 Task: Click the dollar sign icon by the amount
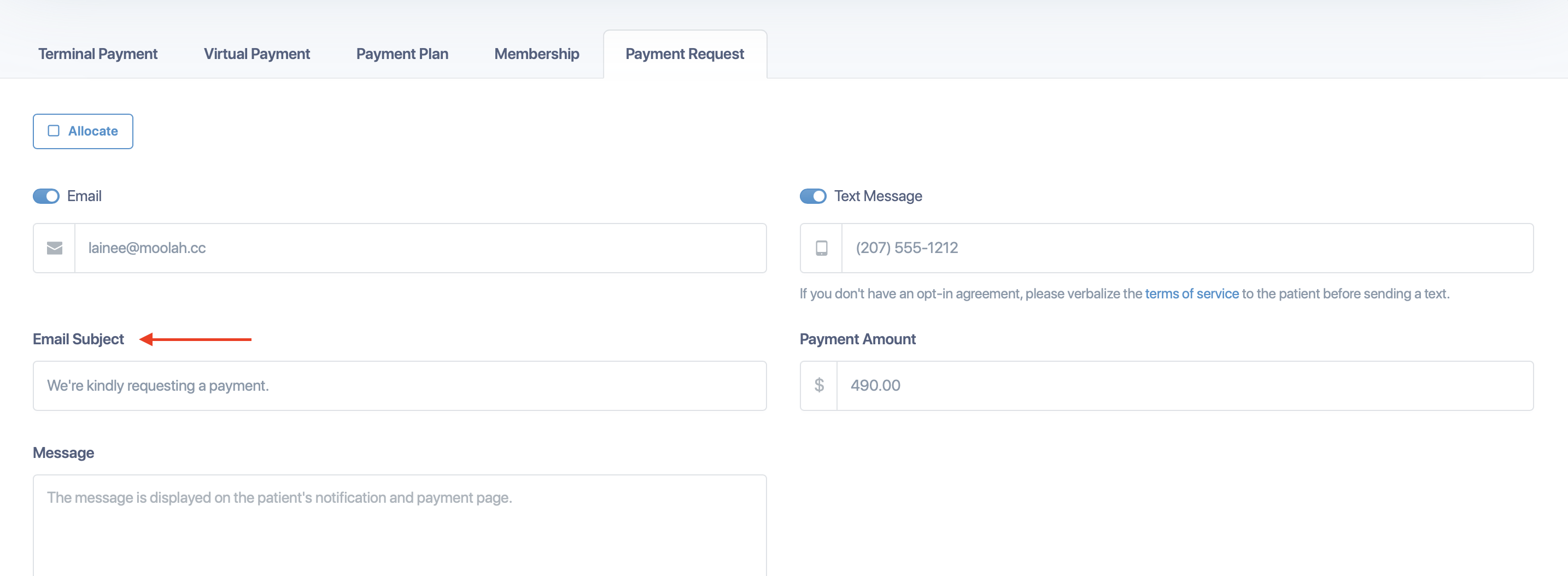818,385
